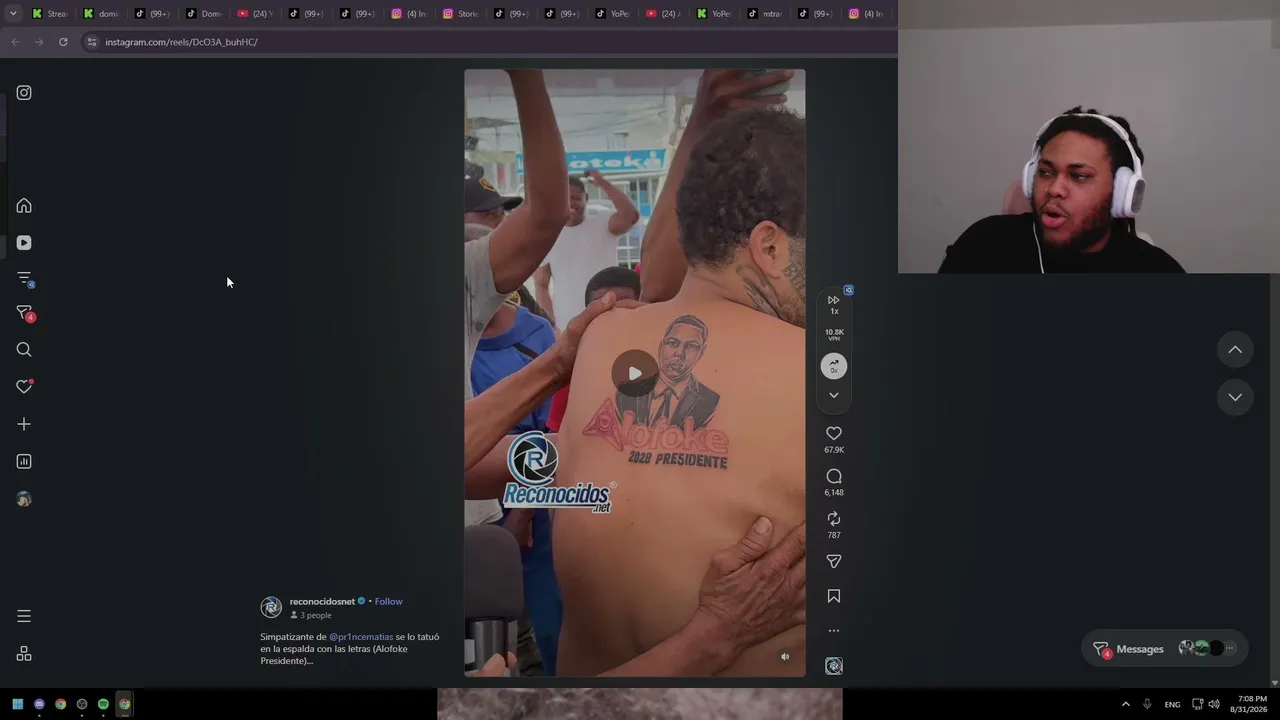The image size is (1280, 720).
Task: Play the paused reel video
Action: [x=635, y=373]
